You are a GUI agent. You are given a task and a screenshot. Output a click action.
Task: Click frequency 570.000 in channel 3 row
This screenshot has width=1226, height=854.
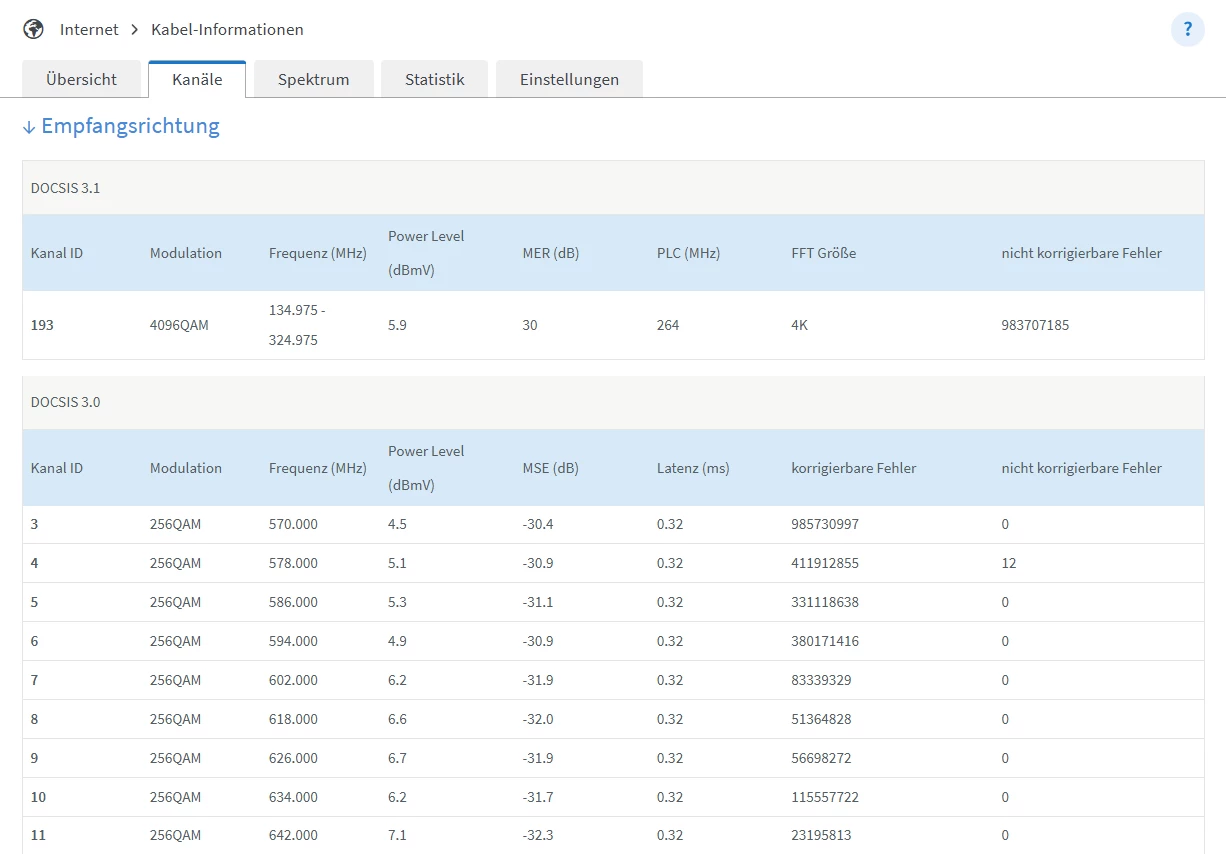click(x=293, y=524)
